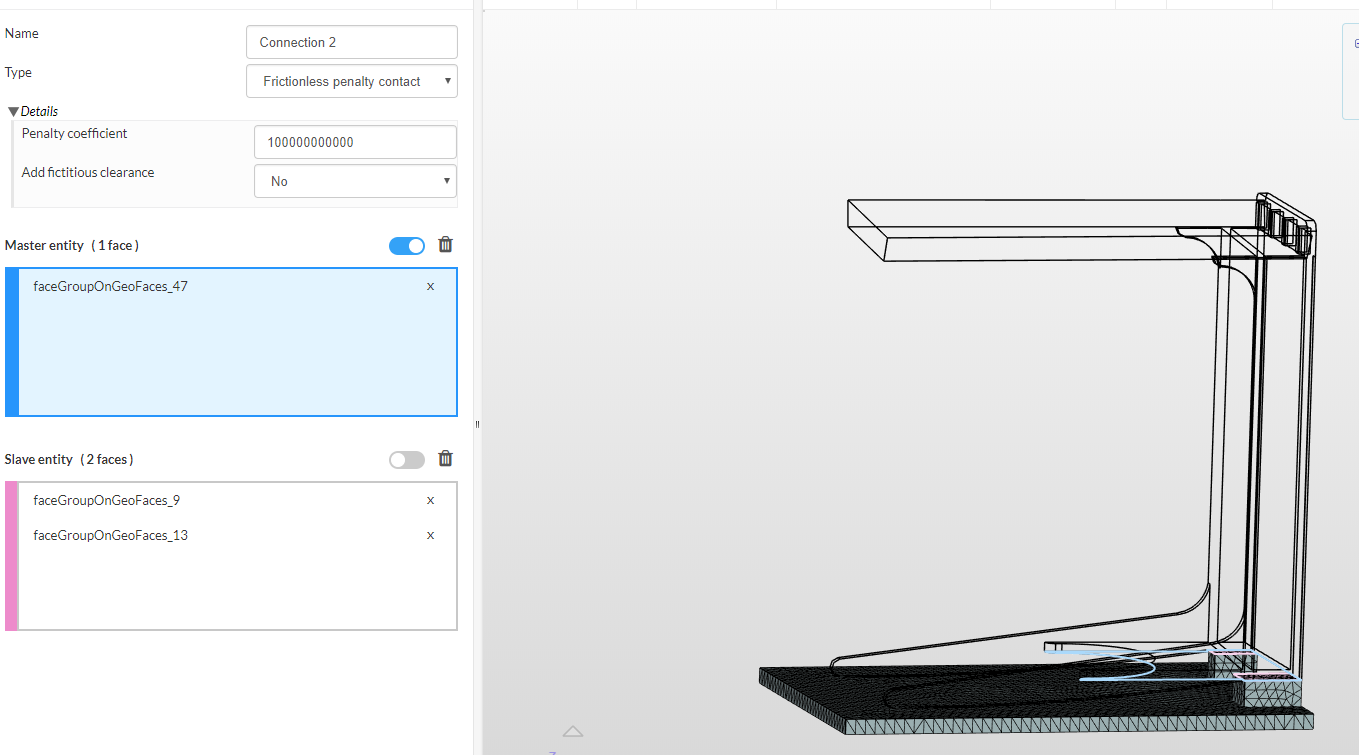Remove faceGroupOnGeoFaces_9 from the slave list
The height and width of the screenshot is (755, 1359).
[431, 500]
